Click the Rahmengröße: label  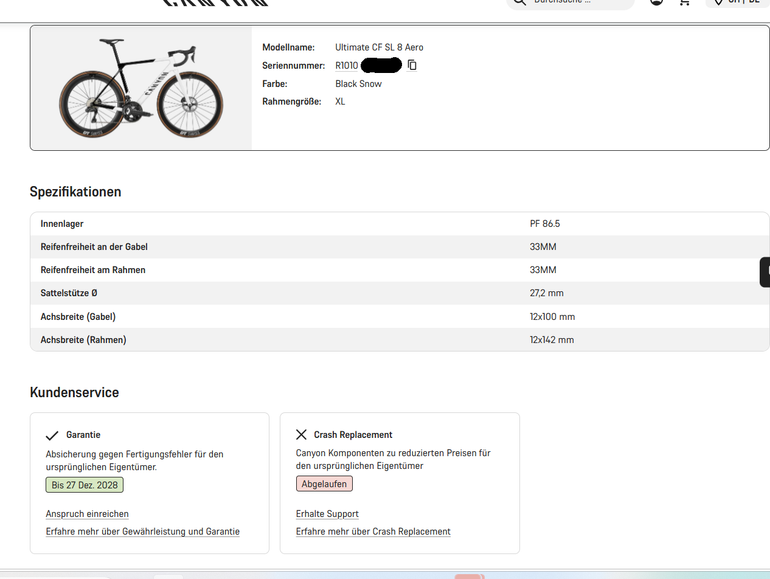[292, 102]
